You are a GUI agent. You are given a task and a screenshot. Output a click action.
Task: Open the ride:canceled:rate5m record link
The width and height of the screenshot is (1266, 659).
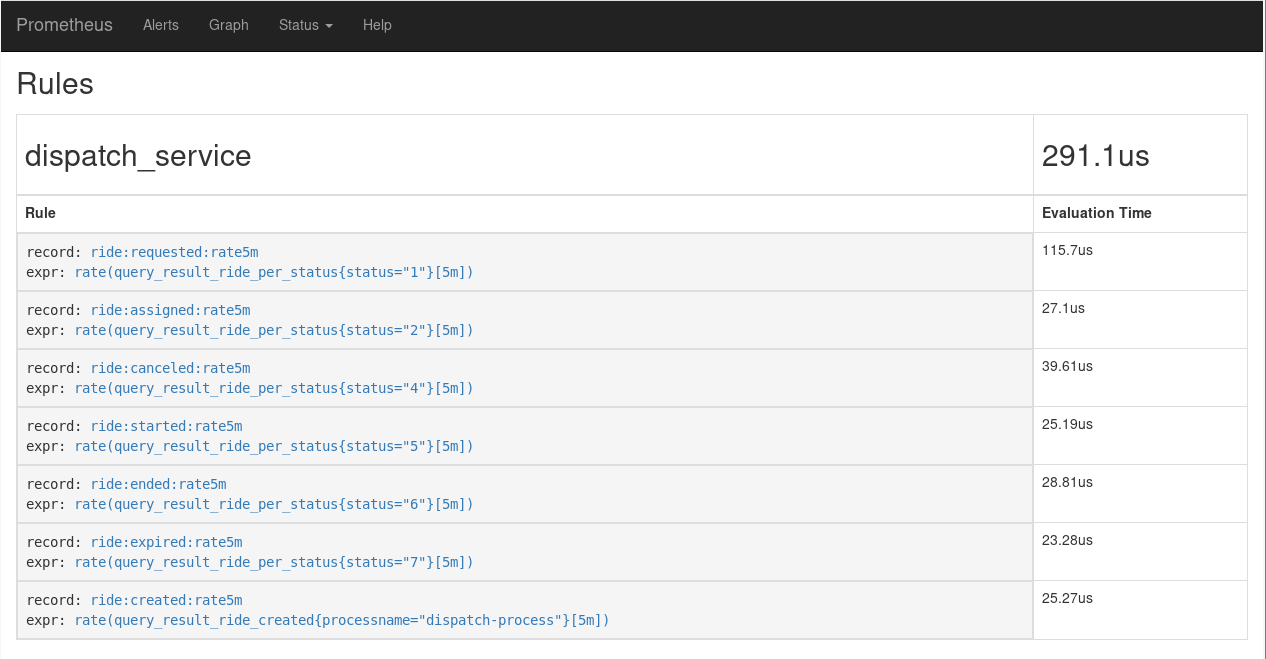click(x=170, y=368)
